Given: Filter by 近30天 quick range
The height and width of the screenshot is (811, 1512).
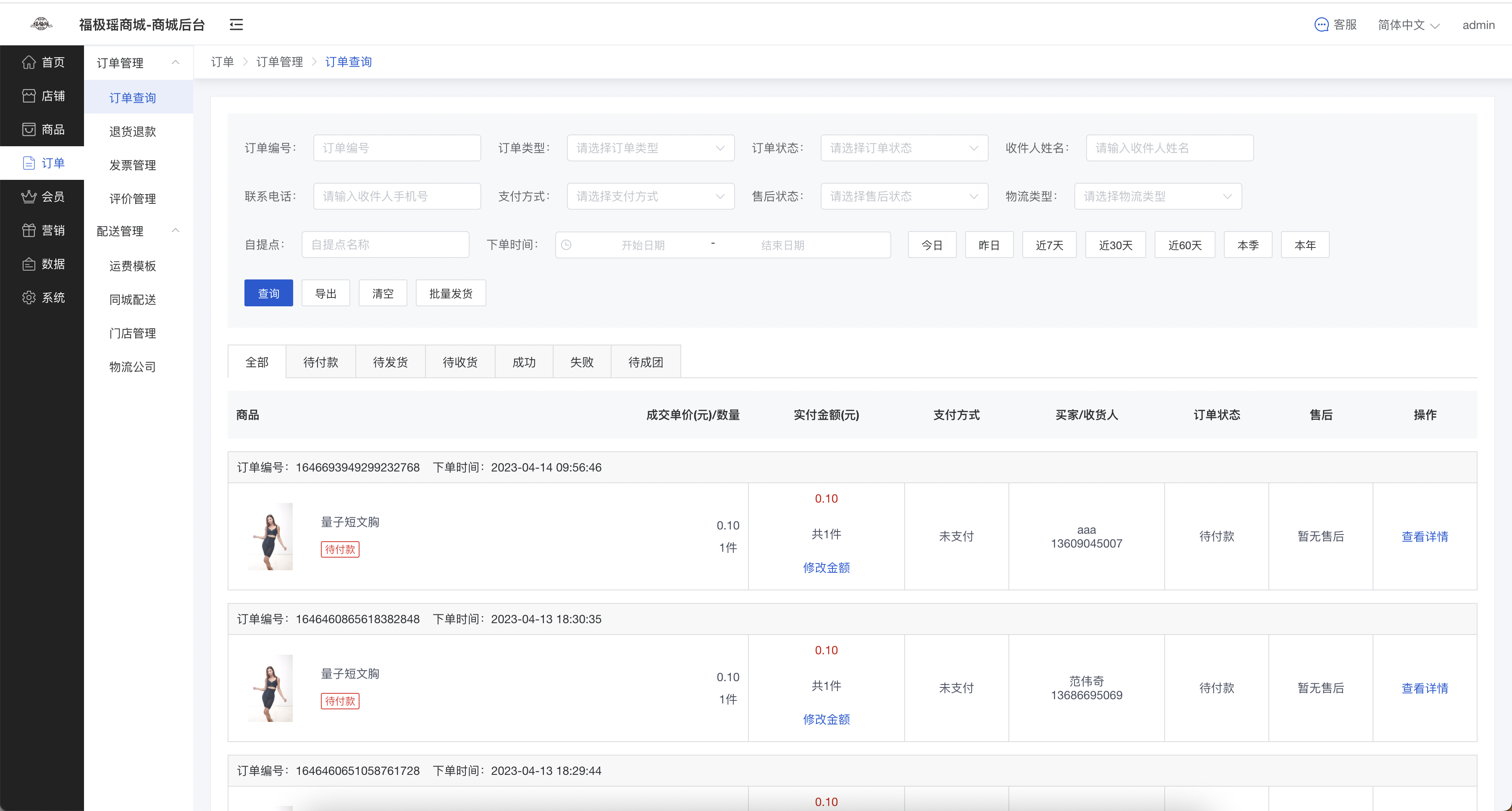Looking at the screenshot, I should pyautogui.click(x=1116, y=245).
